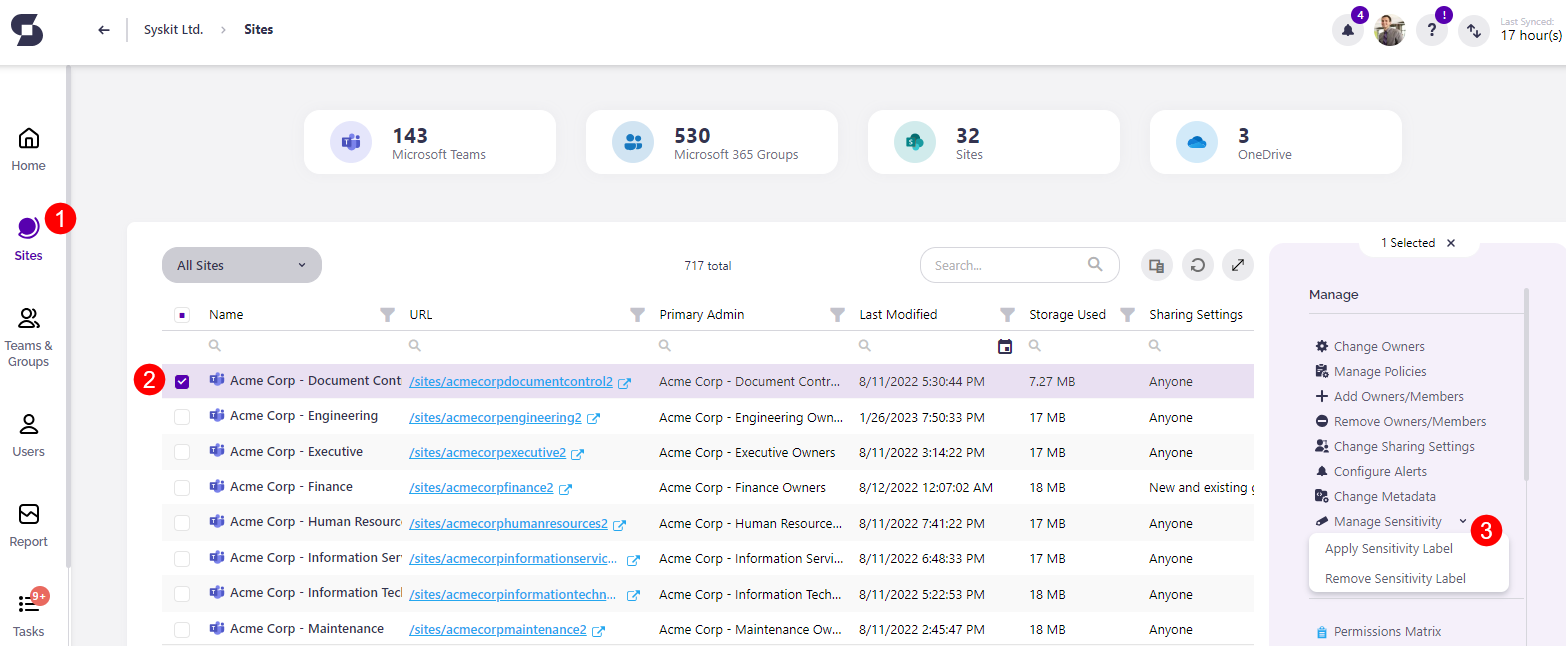Viewport: 1566px width, 646px height.
Task: Click the expand fullscreen icon near the search box
Action: pos(1237,264)
